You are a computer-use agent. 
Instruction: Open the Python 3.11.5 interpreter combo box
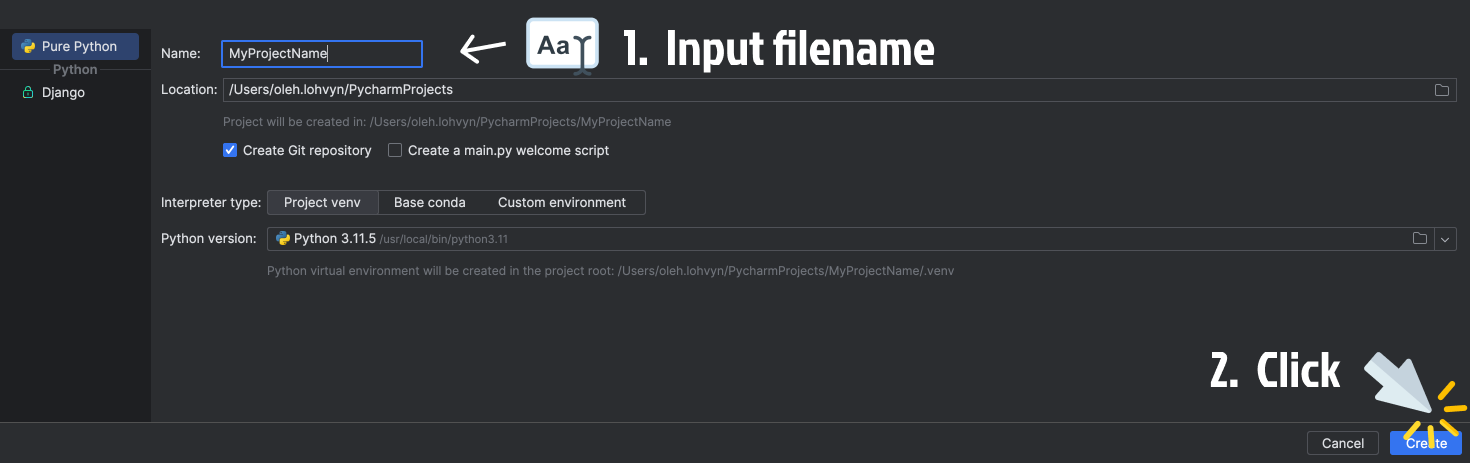[800, 239]
